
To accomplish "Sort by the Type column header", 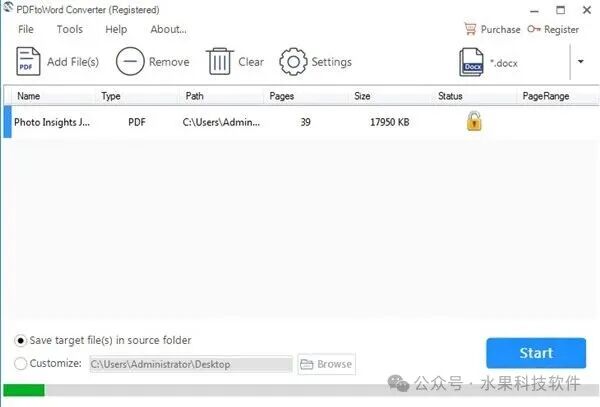I will (x=111, y=96).
